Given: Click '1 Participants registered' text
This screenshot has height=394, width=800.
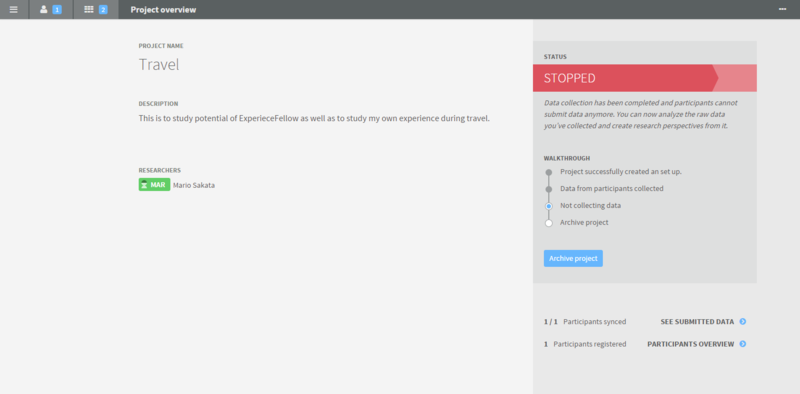Looking at the screenshot, I should coord(585,344).
